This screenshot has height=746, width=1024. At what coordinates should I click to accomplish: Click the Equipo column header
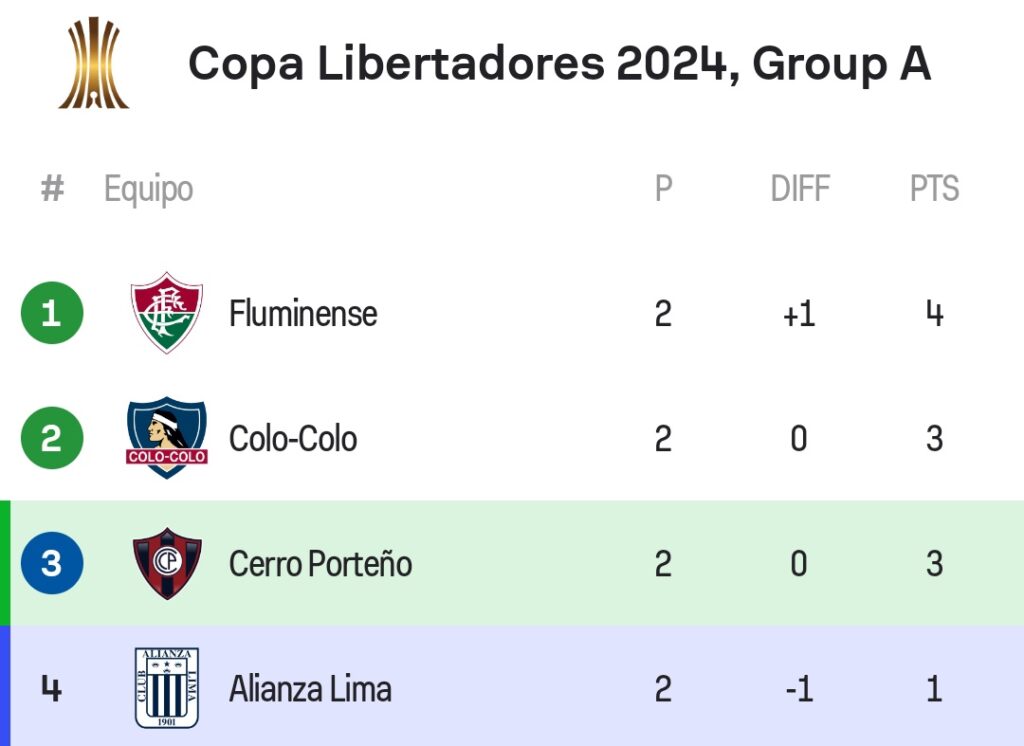pos(149,190)
